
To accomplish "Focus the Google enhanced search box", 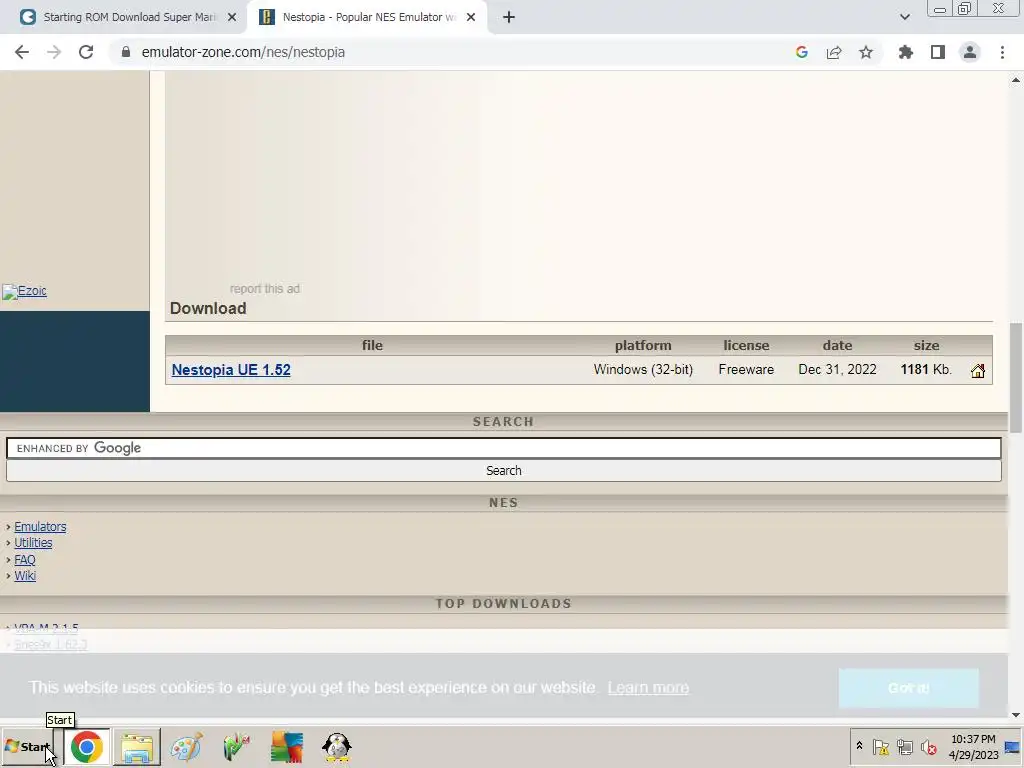I will coord(504,448).
